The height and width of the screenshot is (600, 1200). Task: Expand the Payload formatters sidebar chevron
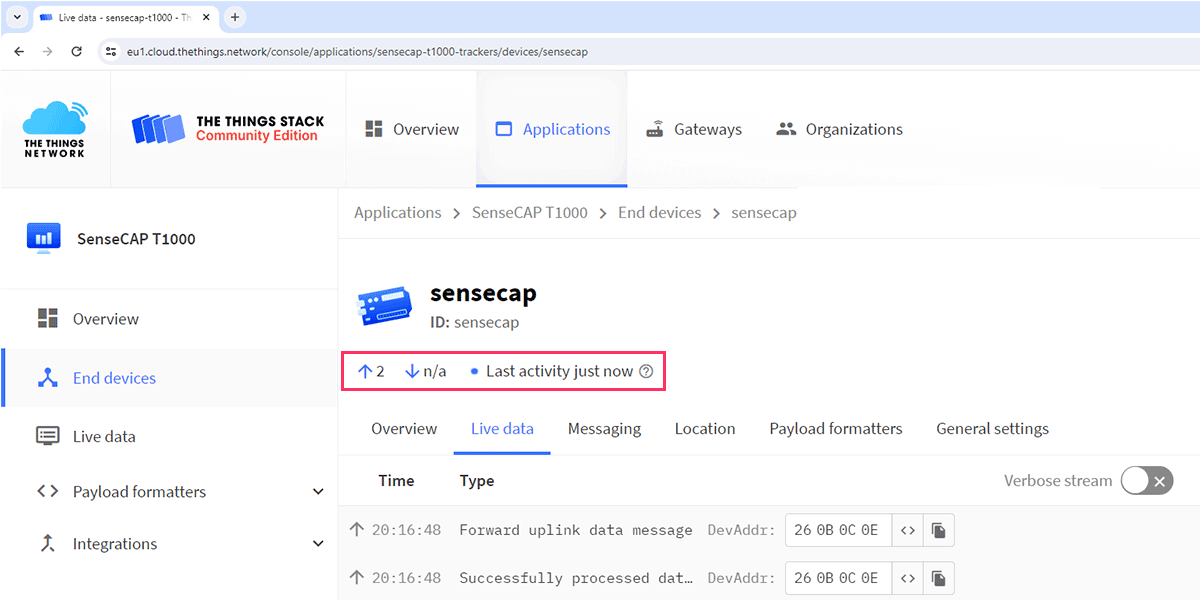click(x=318, y=492)
